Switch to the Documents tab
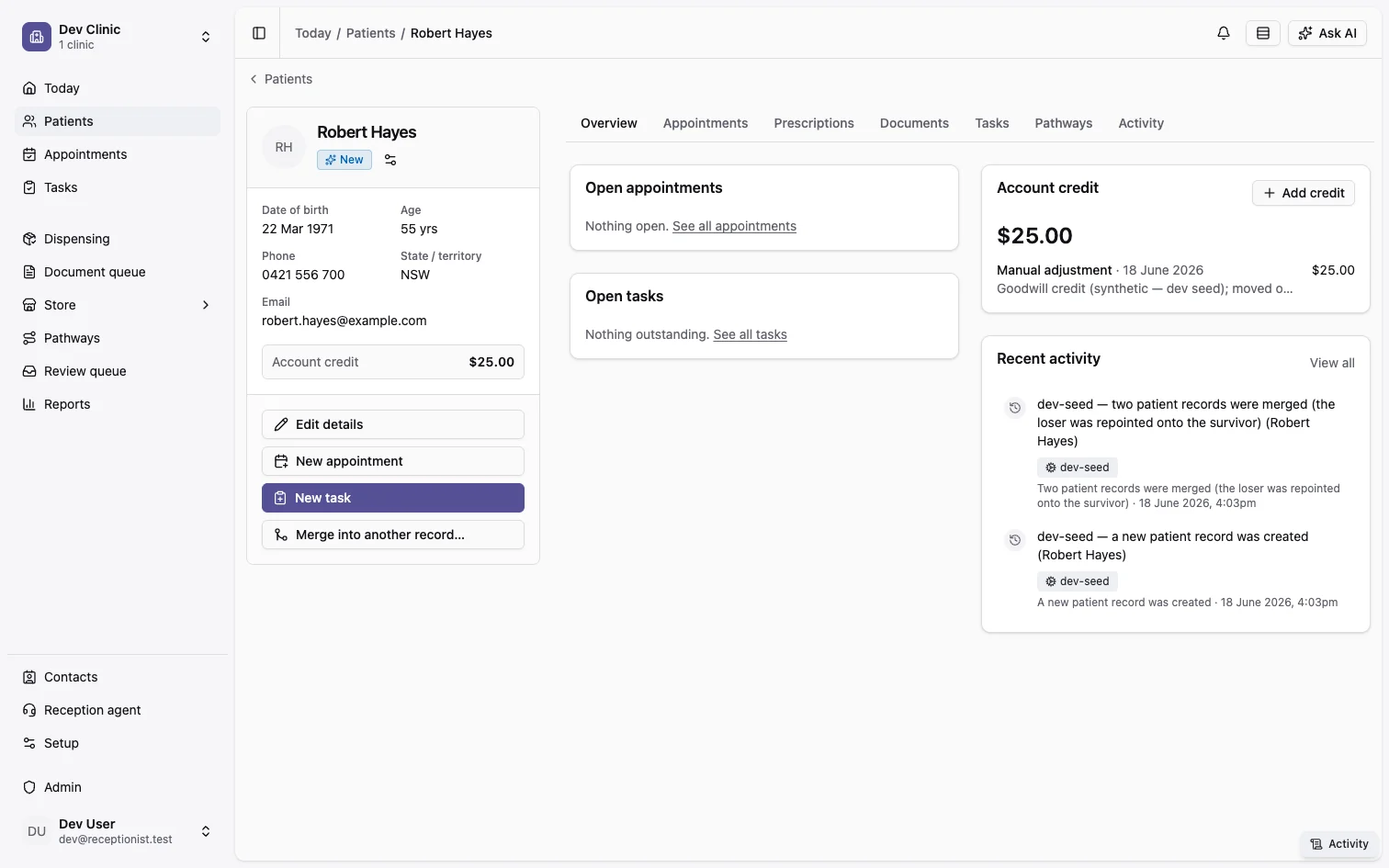Image resolution: width=1389 pixels, height=868 pixels. [x=914, y=123]
